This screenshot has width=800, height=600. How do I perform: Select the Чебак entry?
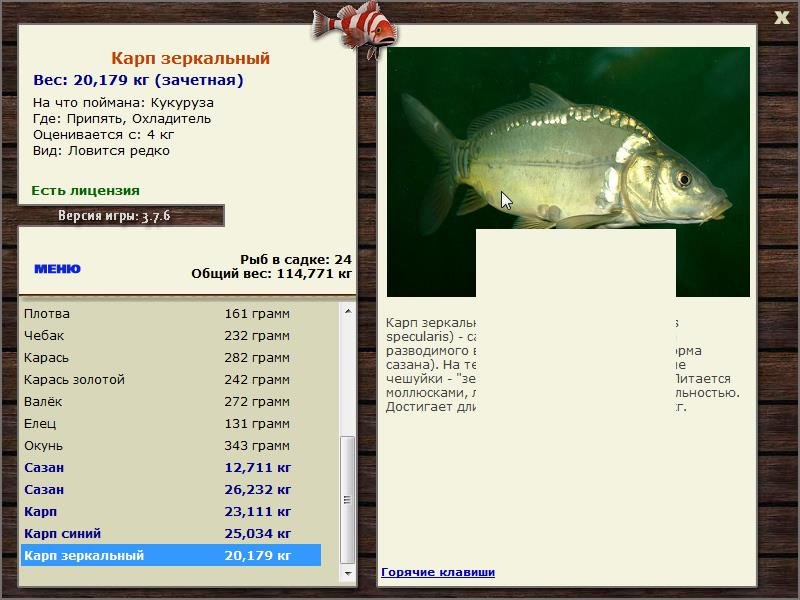coord(171,336)
